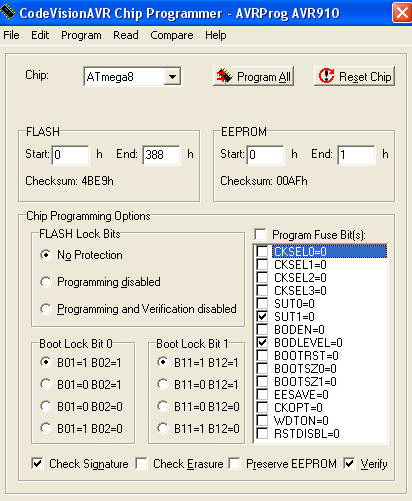Expand the ATmega8 chip dropdown arrow
The width and height of the screenshot is (412, 501).
click(172, 77)
